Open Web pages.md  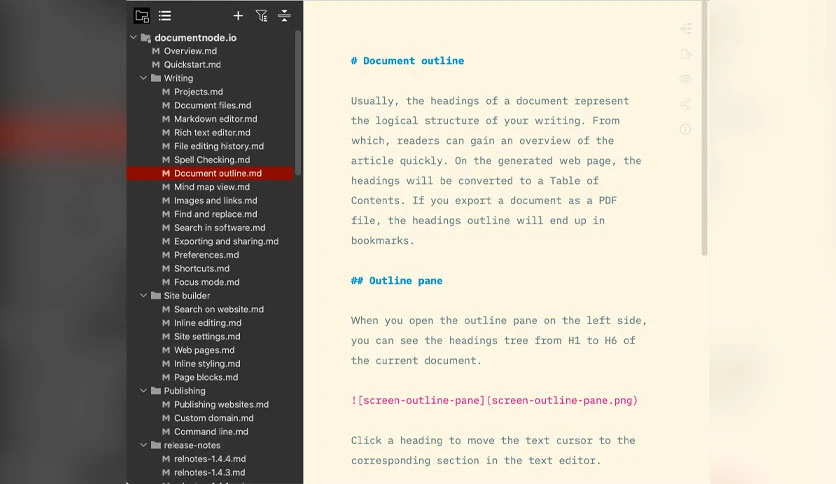[204, 350]
